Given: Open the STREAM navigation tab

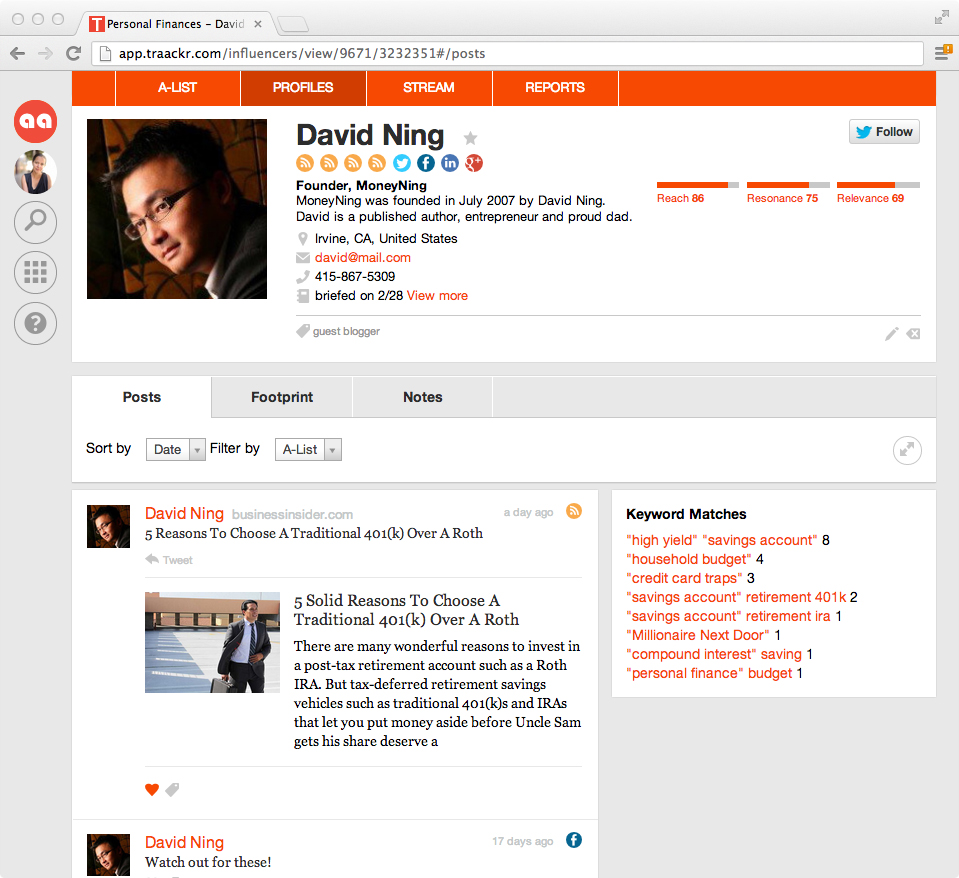Looking at the screenshot, I should click(429, 88).
